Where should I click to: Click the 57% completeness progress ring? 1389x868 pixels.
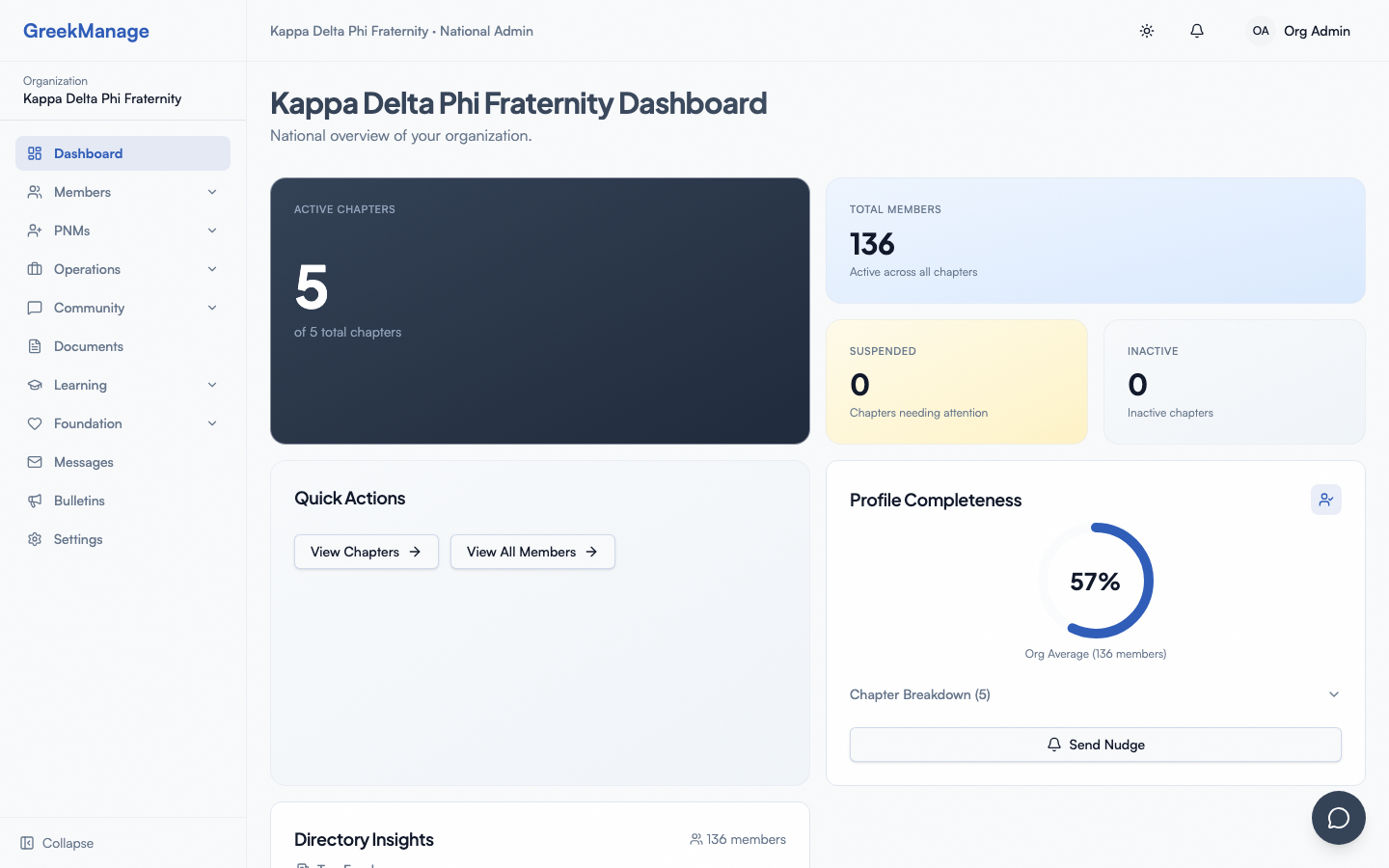[x=1096, y=582]
